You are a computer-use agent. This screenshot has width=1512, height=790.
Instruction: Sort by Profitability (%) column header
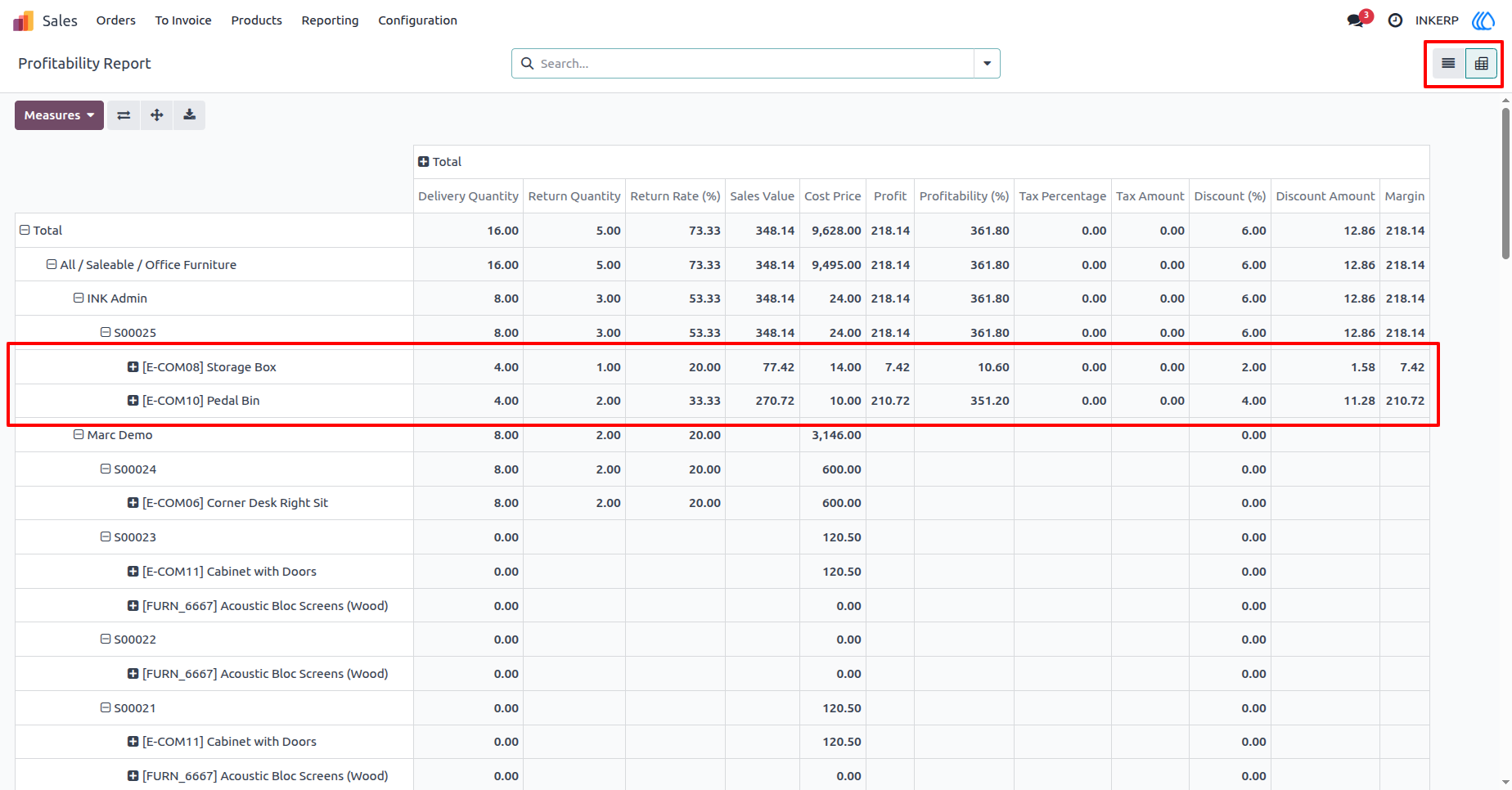(x=964, y=196)
